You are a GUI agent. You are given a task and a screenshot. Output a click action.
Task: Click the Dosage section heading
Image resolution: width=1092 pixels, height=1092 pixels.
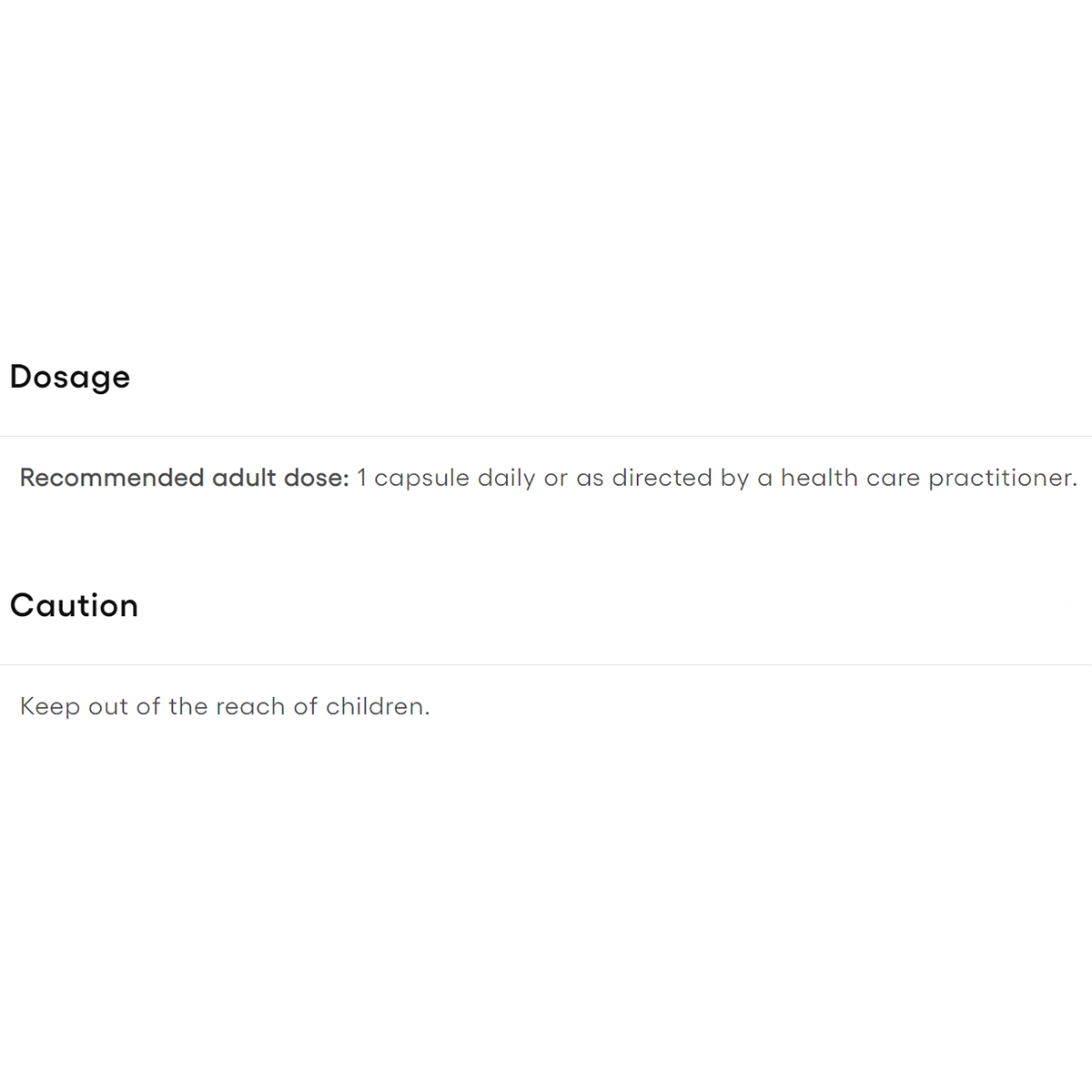(x=70, y=377)
